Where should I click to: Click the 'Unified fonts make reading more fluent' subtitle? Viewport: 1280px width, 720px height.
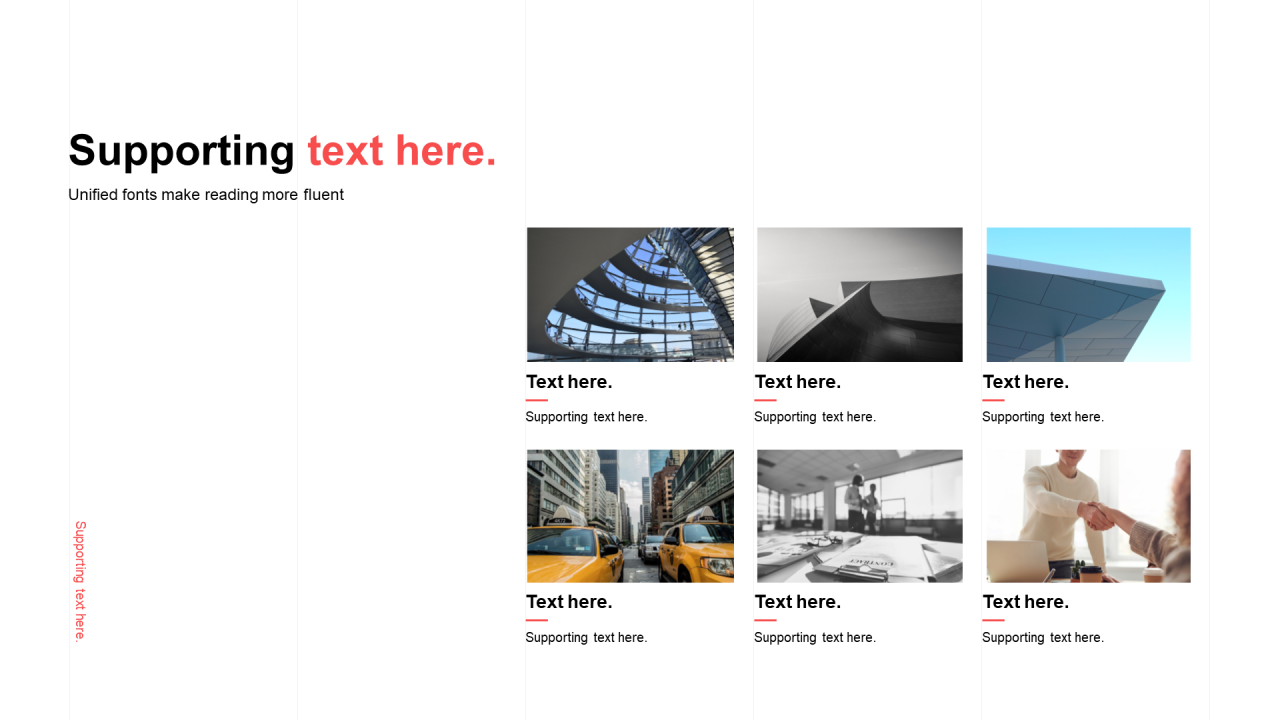coord(206,195)
